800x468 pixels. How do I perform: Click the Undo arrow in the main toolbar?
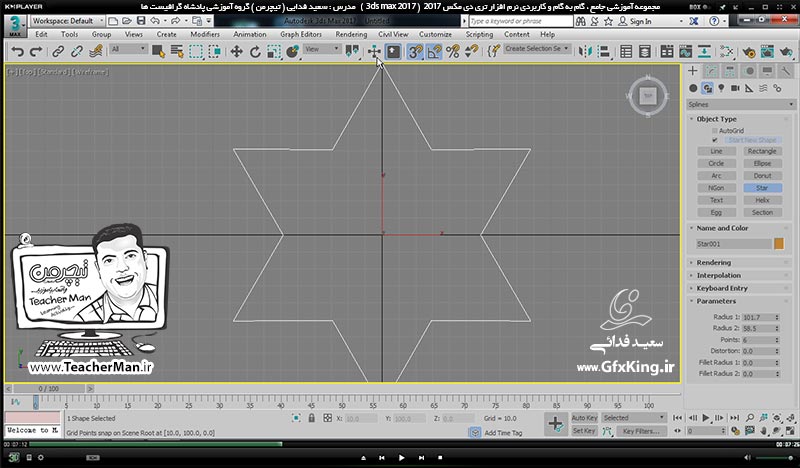click(17, 51)
